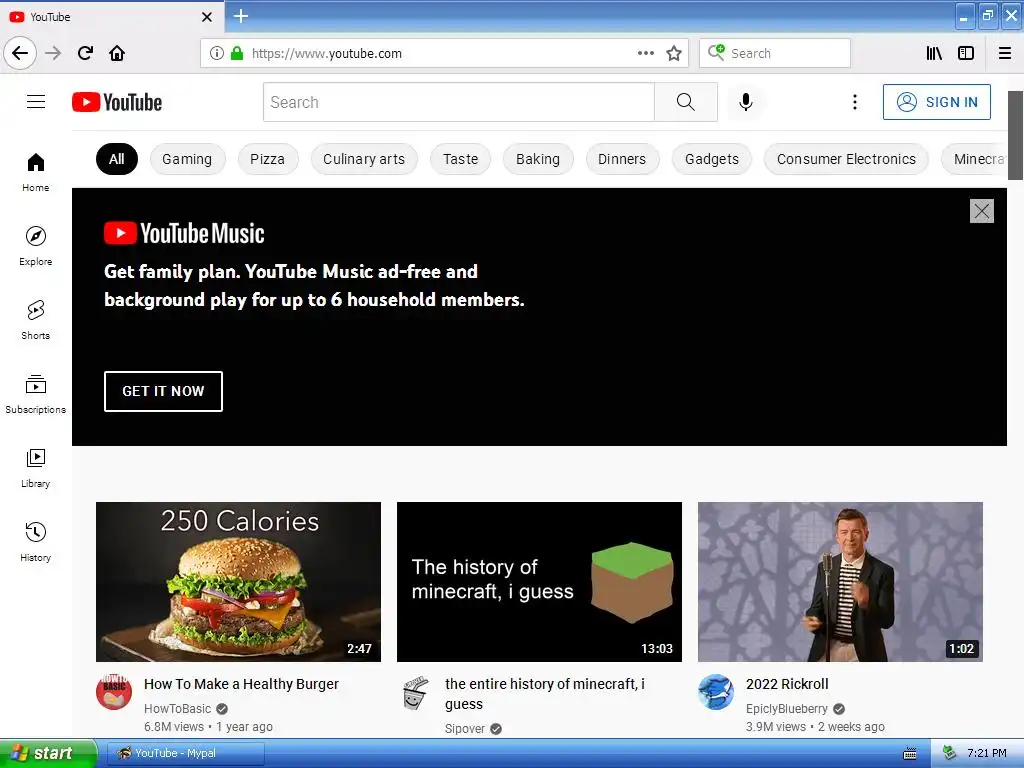1024x768 pixels.
Task: Click the green padlock security icon
Action: pyautogui.click(x=237, y=53)
